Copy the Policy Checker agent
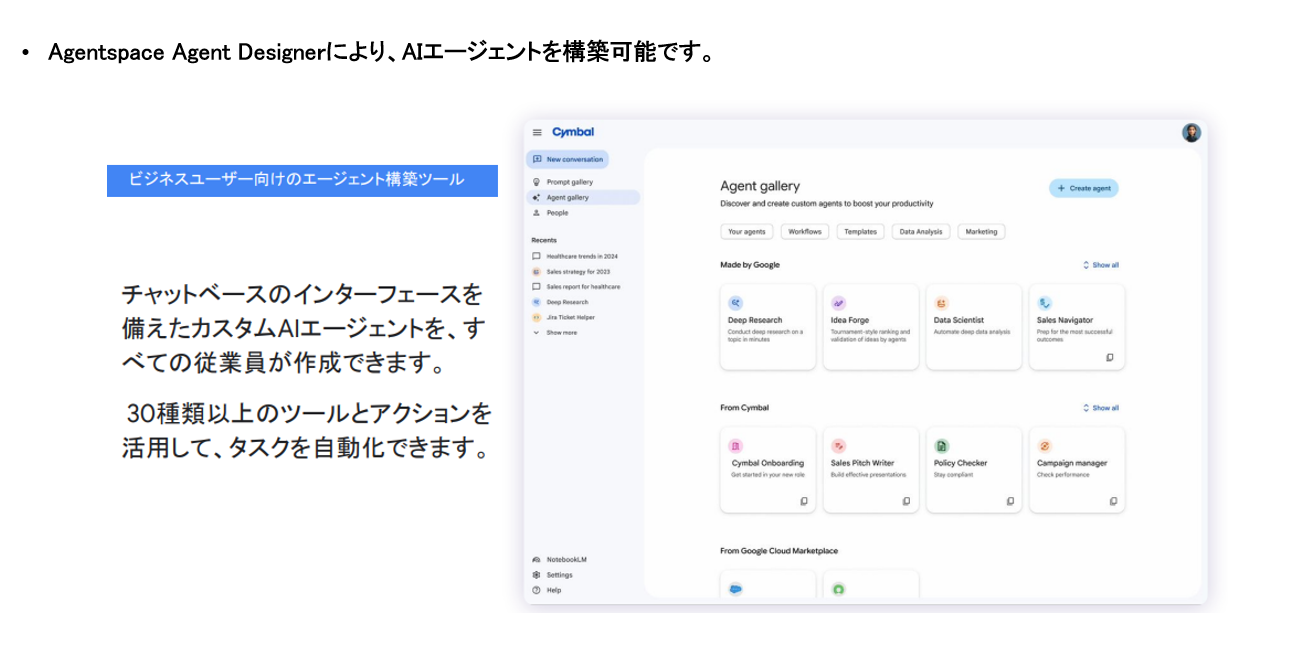The width and height of the screenshot is (1300, 648). 1010,501
